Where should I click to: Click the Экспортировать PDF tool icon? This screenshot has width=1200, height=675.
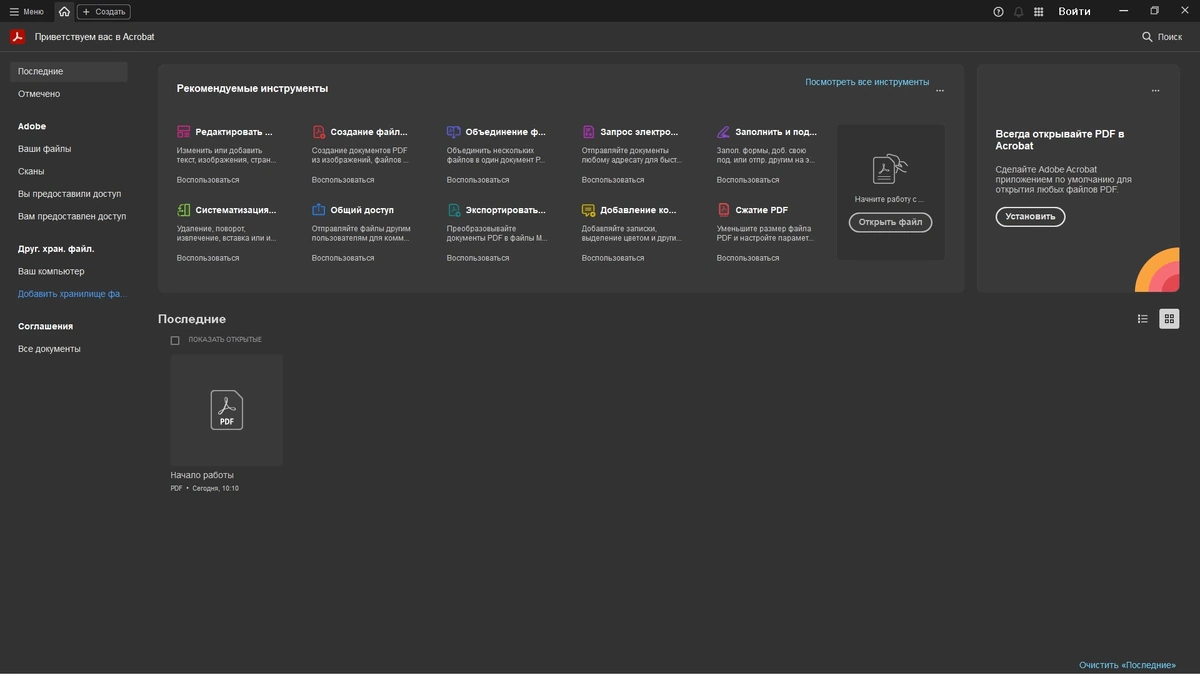pos(453,210)
